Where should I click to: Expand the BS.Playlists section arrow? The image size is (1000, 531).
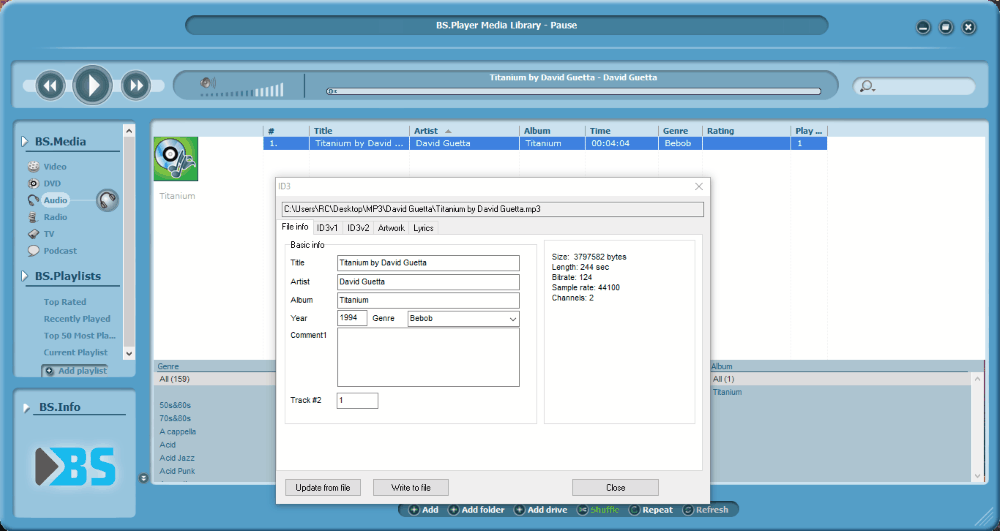pos(24,276)
